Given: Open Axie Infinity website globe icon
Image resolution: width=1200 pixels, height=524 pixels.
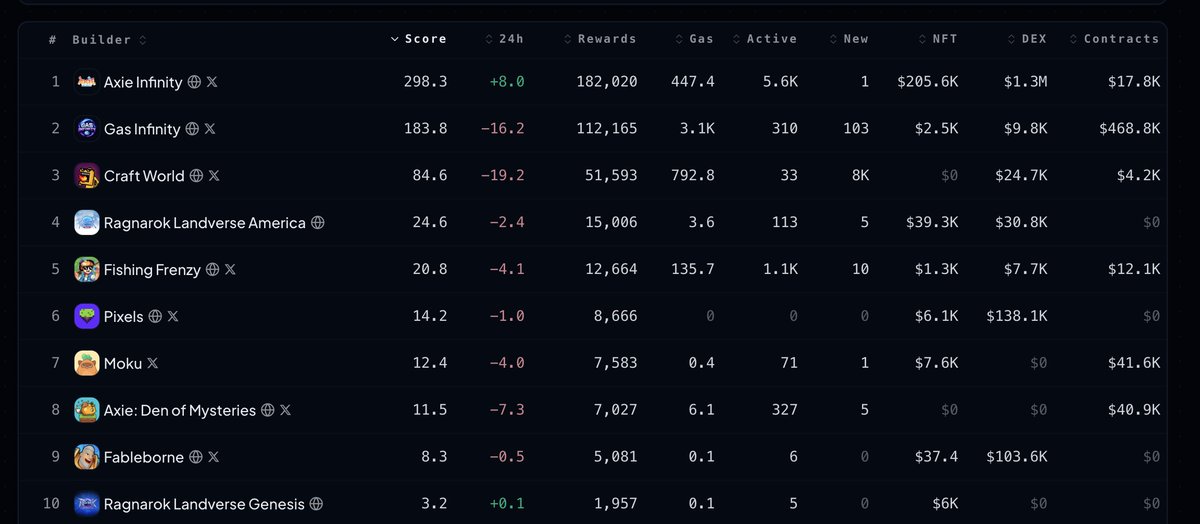Looking at the screenshot, I should (195, 82).
